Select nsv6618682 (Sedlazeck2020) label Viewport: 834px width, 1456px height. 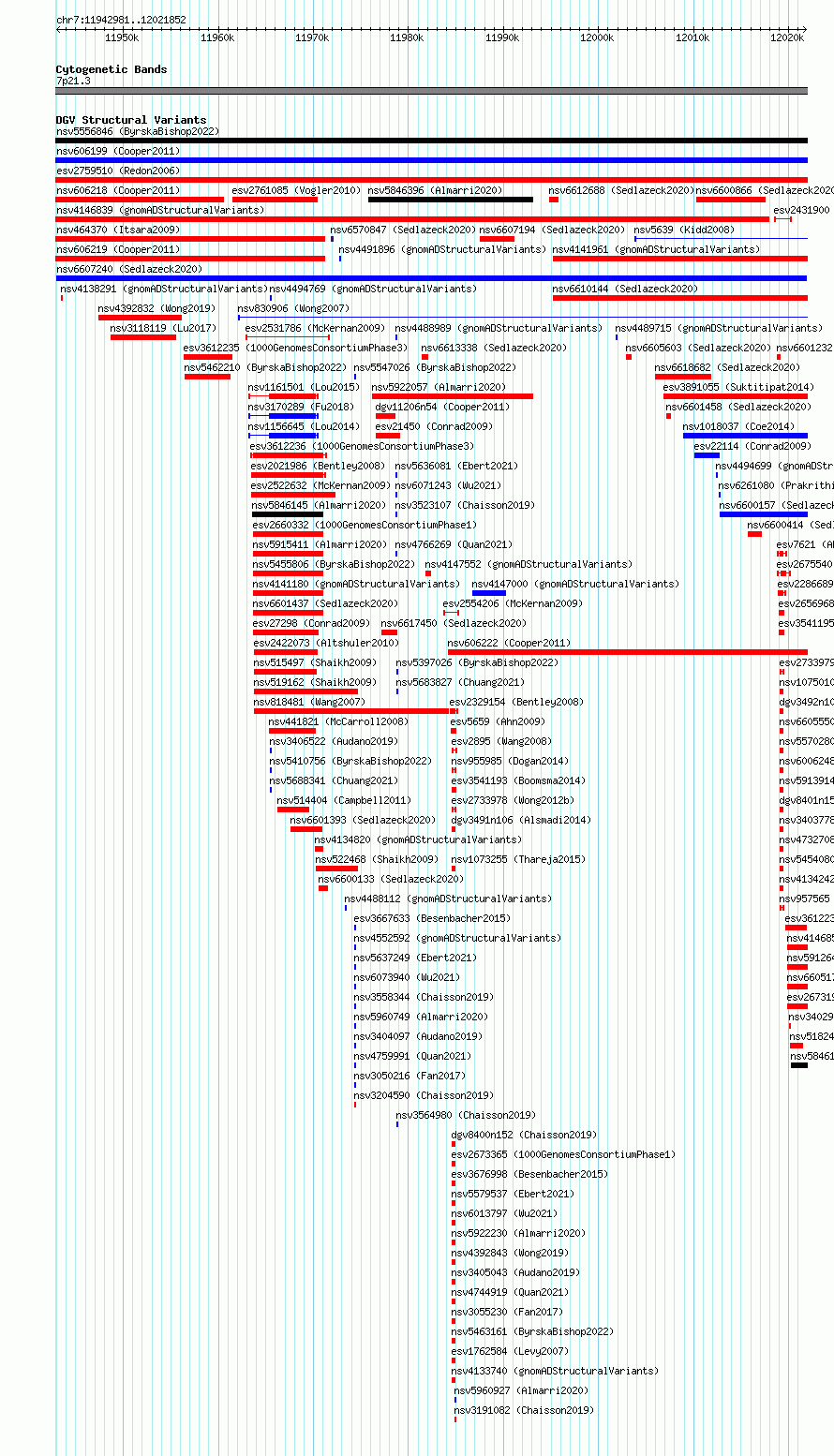727,368
